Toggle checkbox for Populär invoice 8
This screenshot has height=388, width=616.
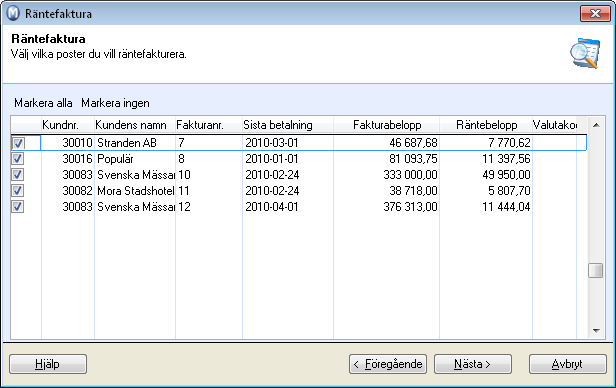pyautogui.click(x=18, y=159)
